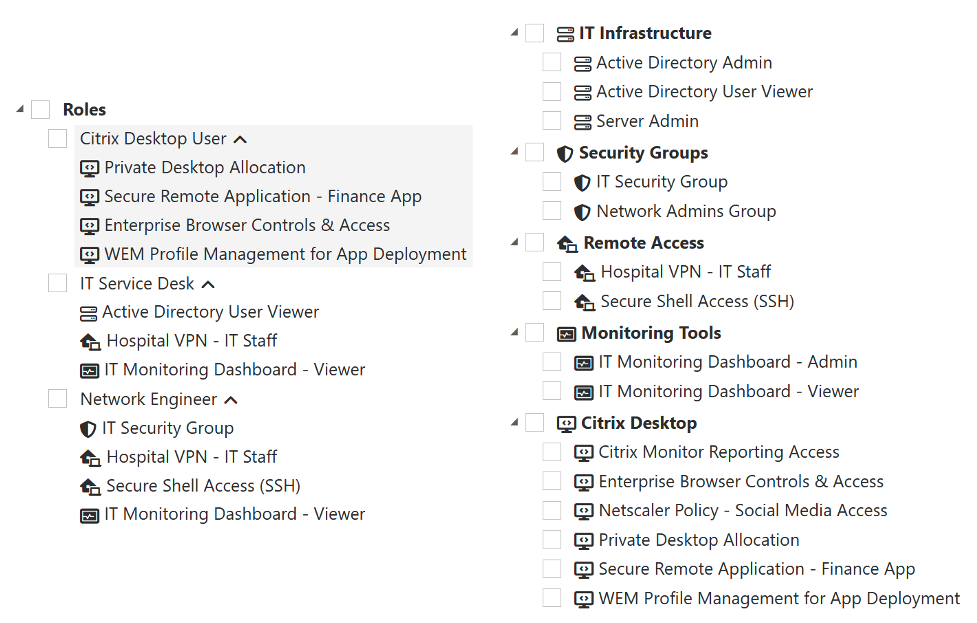This screenshot has width=977, height=623.
Task: Click the desktop icon beside Citrix Monitor Reporting Access
Action: (x=585, y=453)
